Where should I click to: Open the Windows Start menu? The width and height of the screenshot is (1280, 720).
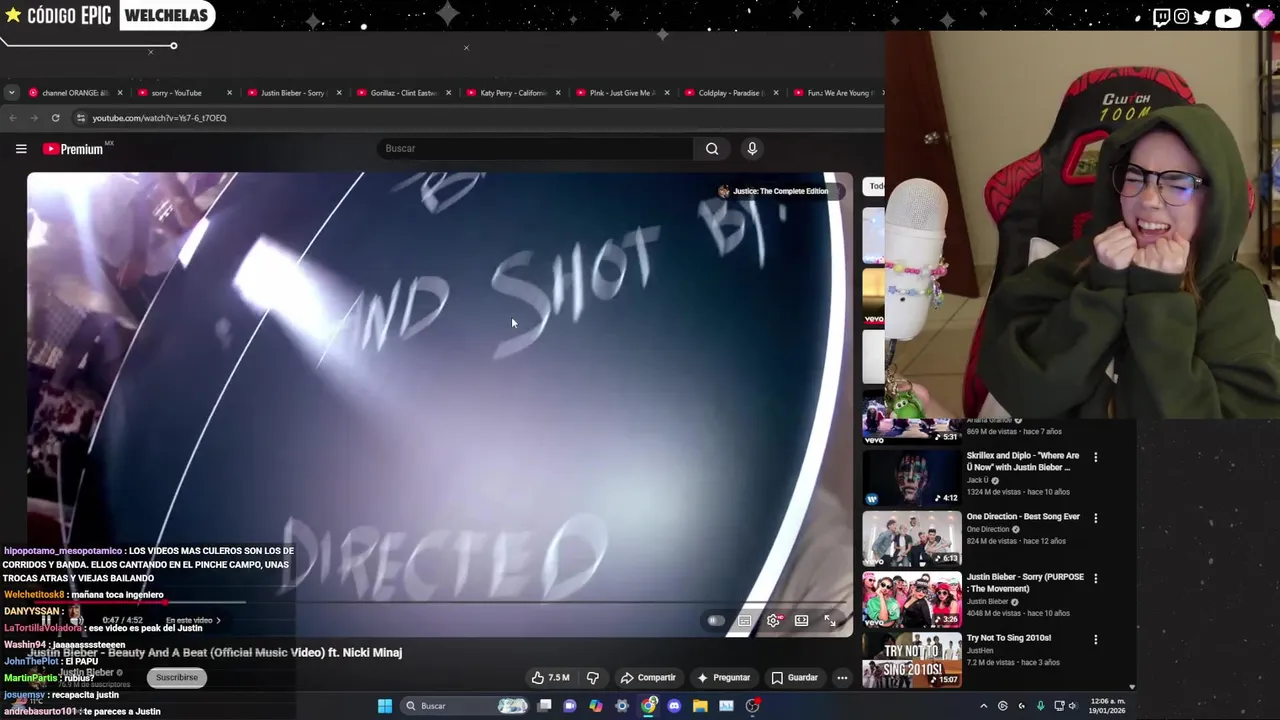coord(384,706)
